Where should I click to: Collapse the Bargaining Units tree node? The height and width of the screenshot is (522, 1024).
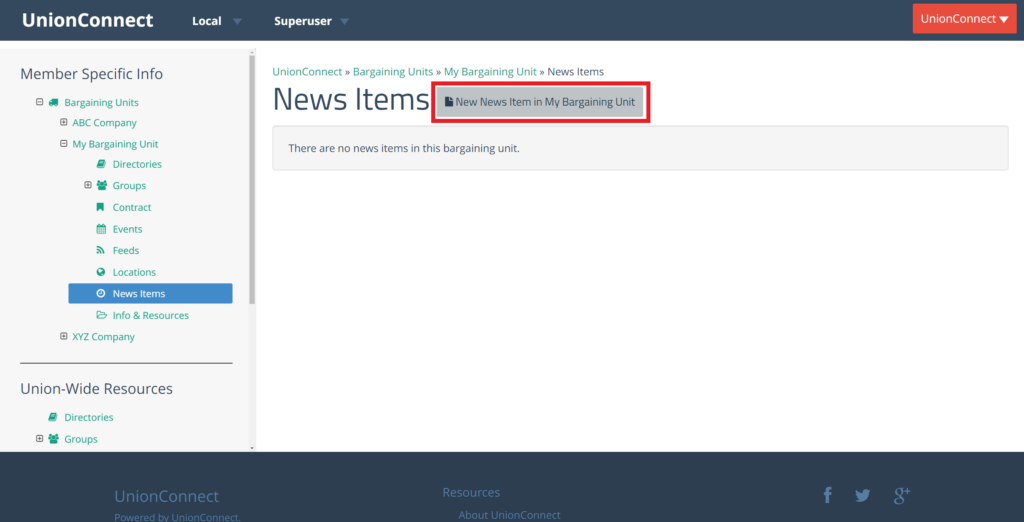(40, 102)
